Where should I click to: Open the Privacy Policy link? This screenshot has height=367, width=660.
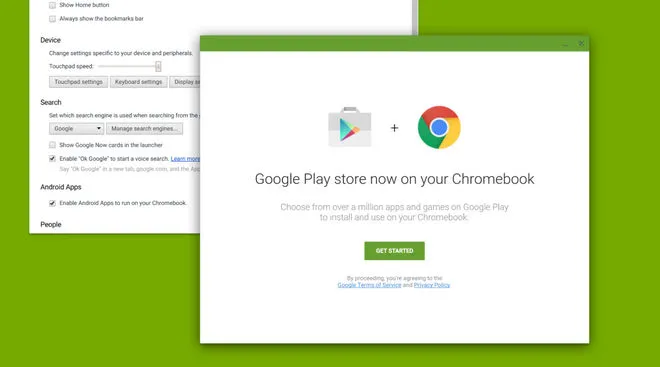tap(432, 285)
